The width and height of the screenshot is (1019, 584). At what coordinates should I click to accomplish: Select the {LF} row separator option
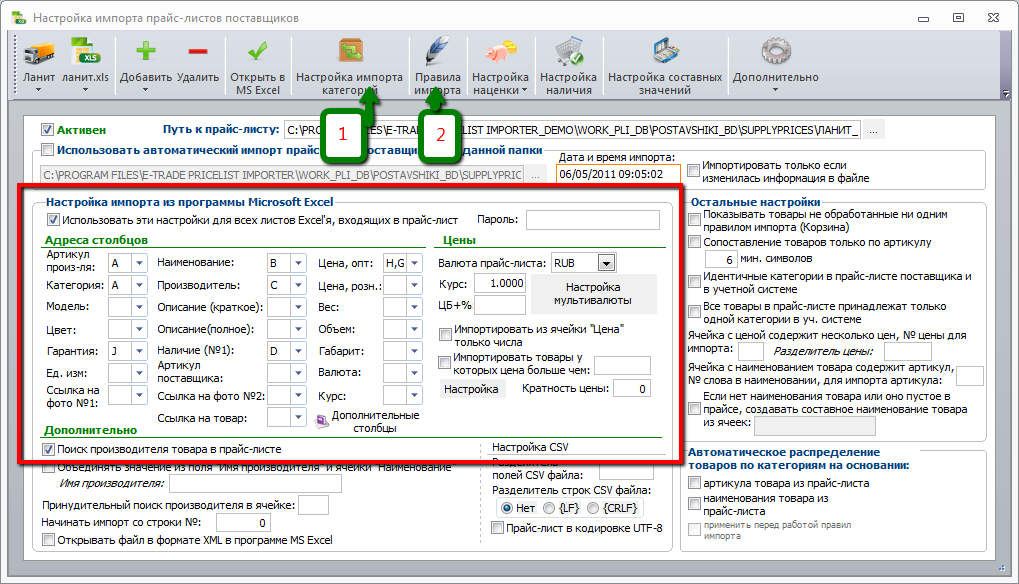tap(548, 508)
